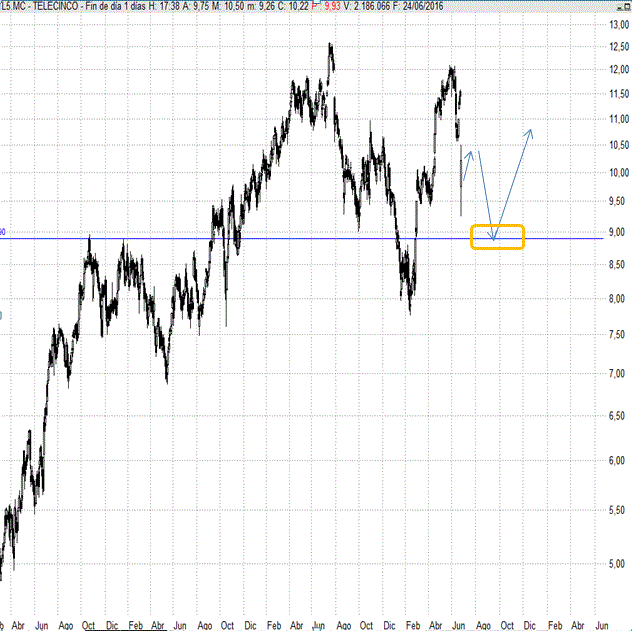Viewport: 632px width, 631px height.
Task: Select the M: 10,50 maximum value
Action: click(x=228, y=6)
